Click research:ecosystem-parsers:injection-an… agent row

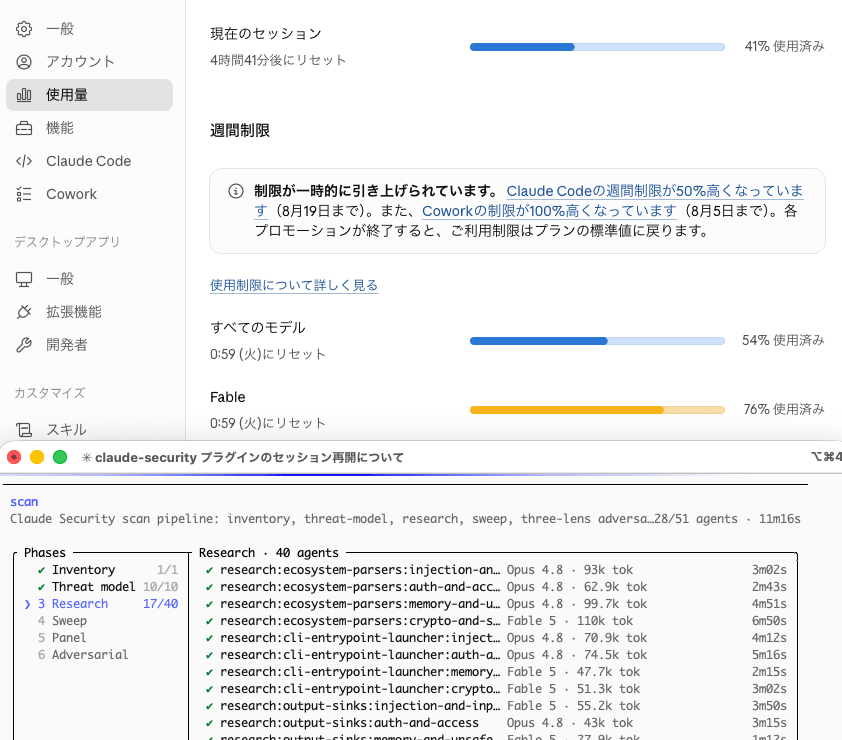496,570
